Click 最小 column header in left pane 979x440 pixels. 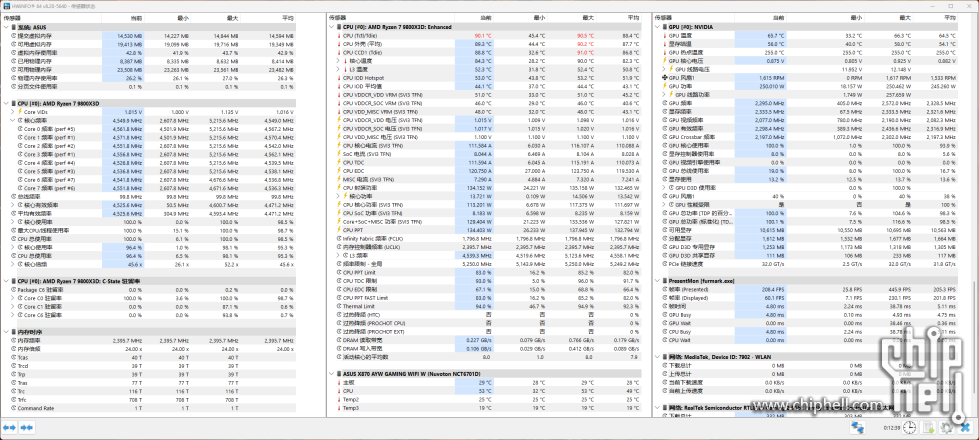click(182, 19)
